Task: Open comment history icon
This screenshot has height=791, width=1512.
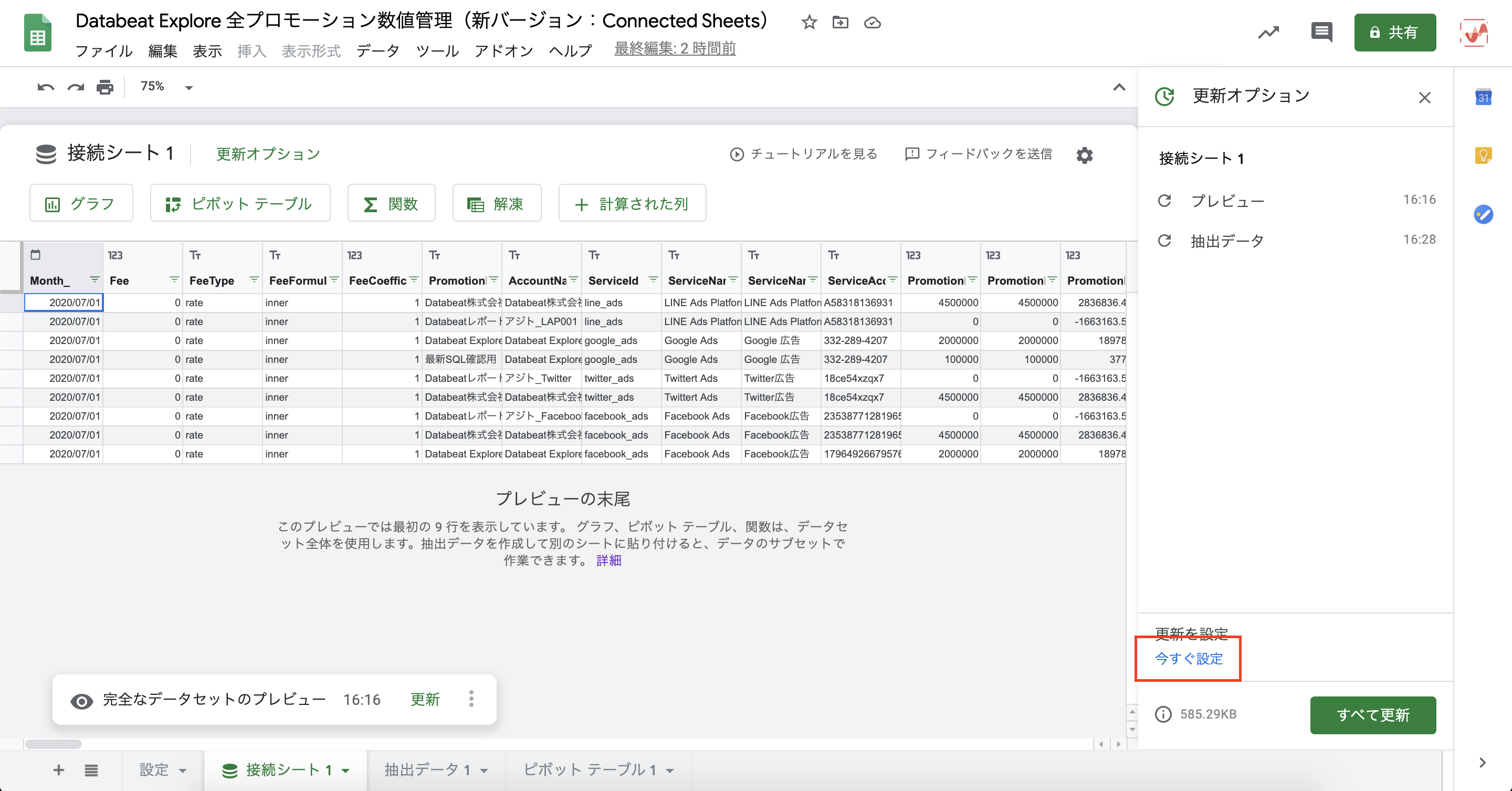Action: 1321,32
